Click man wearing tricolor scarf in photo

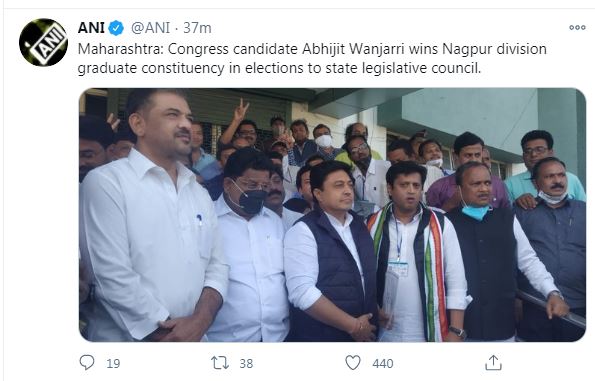(416, 252)
